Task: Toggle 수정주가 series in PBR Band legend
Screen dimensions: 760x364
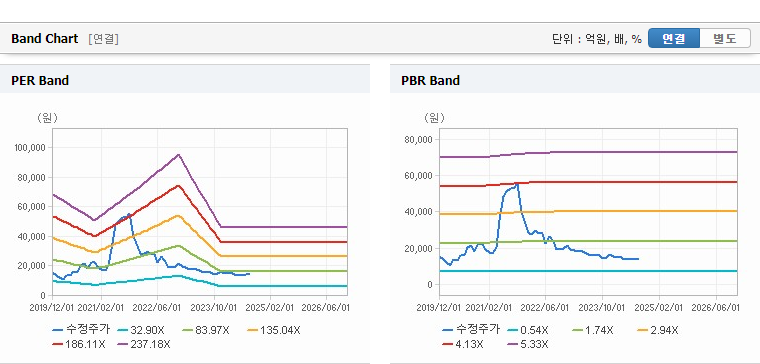Action: pos(471,330)
